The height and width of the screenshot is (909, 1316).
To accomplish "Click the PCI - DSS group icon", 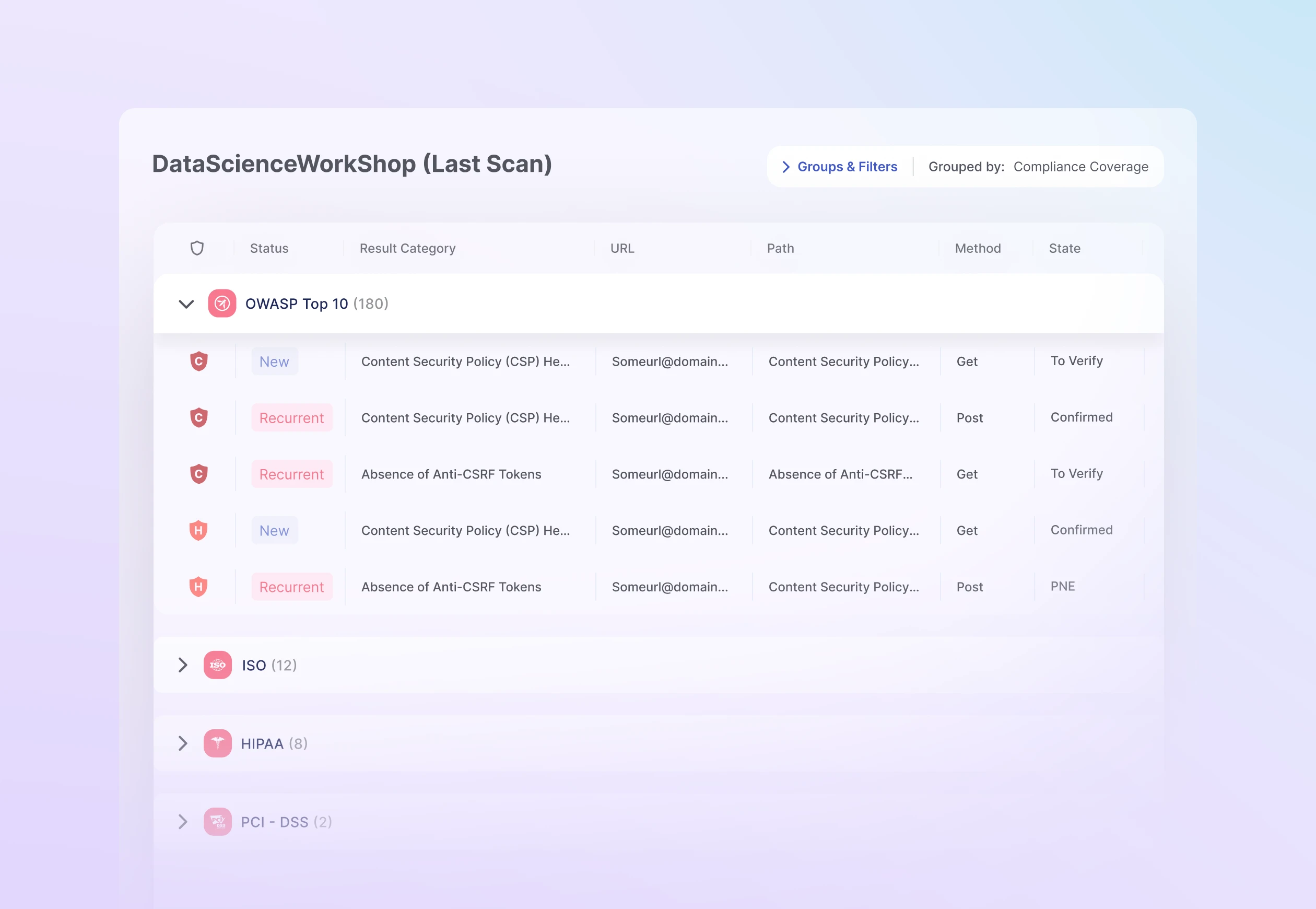I will click(x=217, y=822).
